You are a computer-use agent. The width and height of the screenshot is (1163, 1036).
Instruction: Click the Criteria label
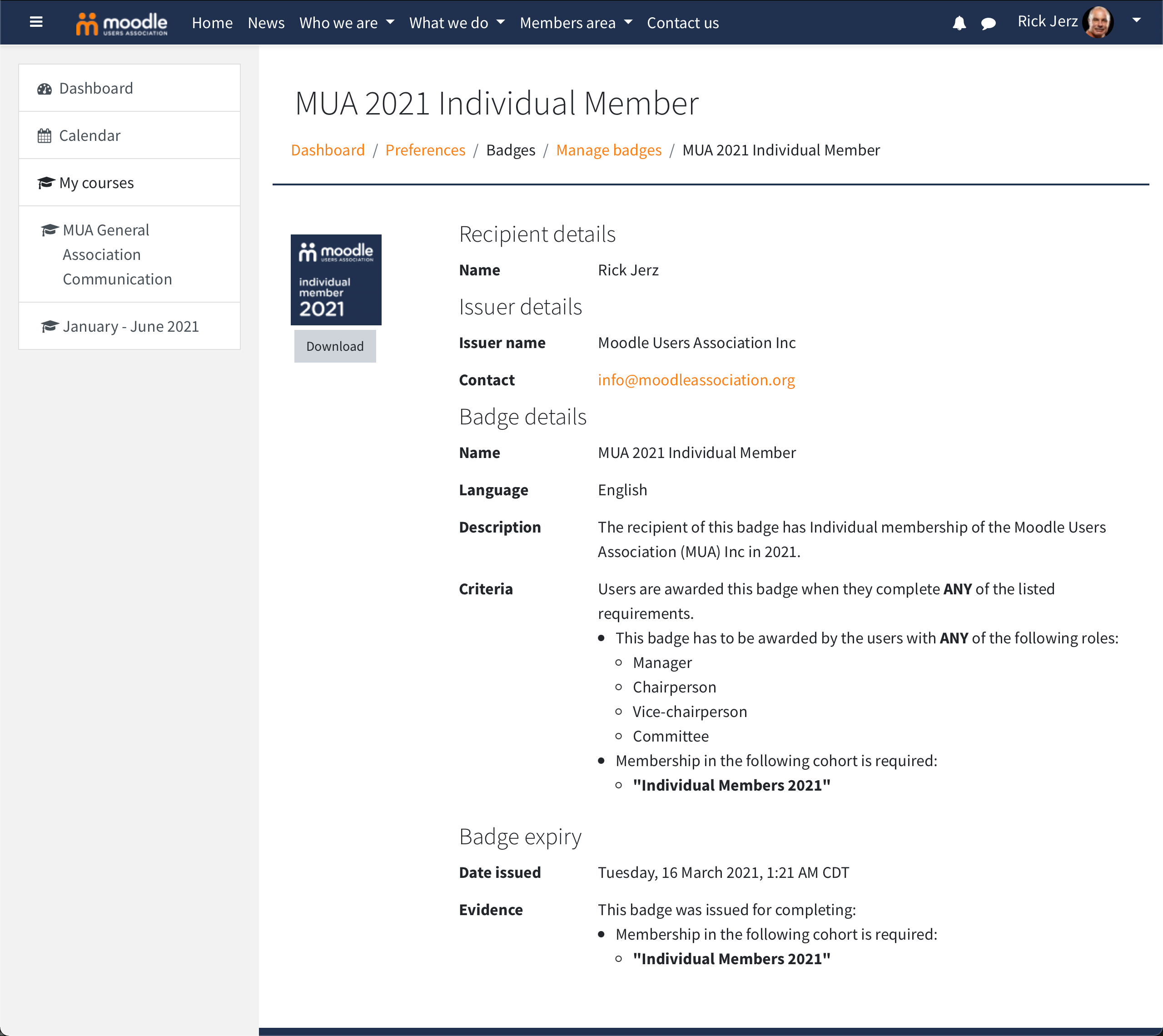[x=486, y=588]
